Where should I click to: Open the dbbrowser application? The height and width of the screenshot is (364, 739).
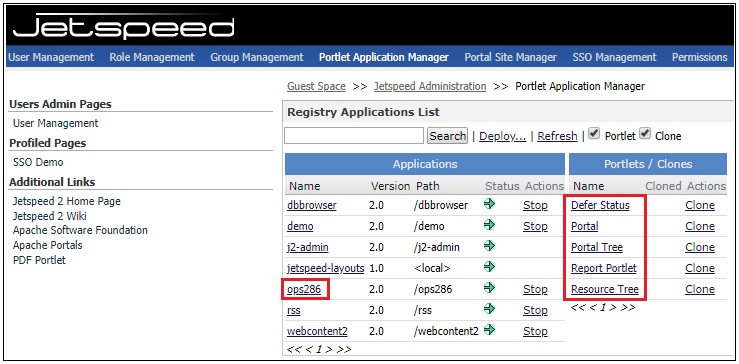312,206
